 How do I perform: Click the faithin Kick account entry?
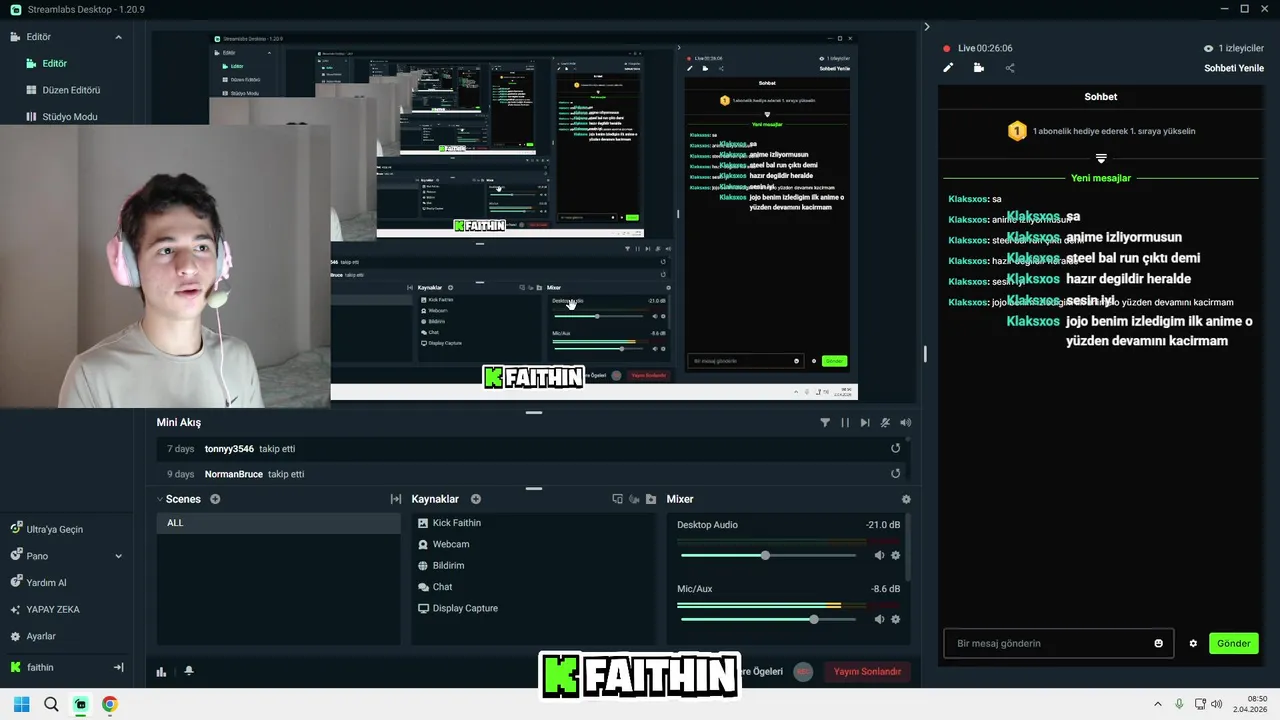[x=40, y=667]
